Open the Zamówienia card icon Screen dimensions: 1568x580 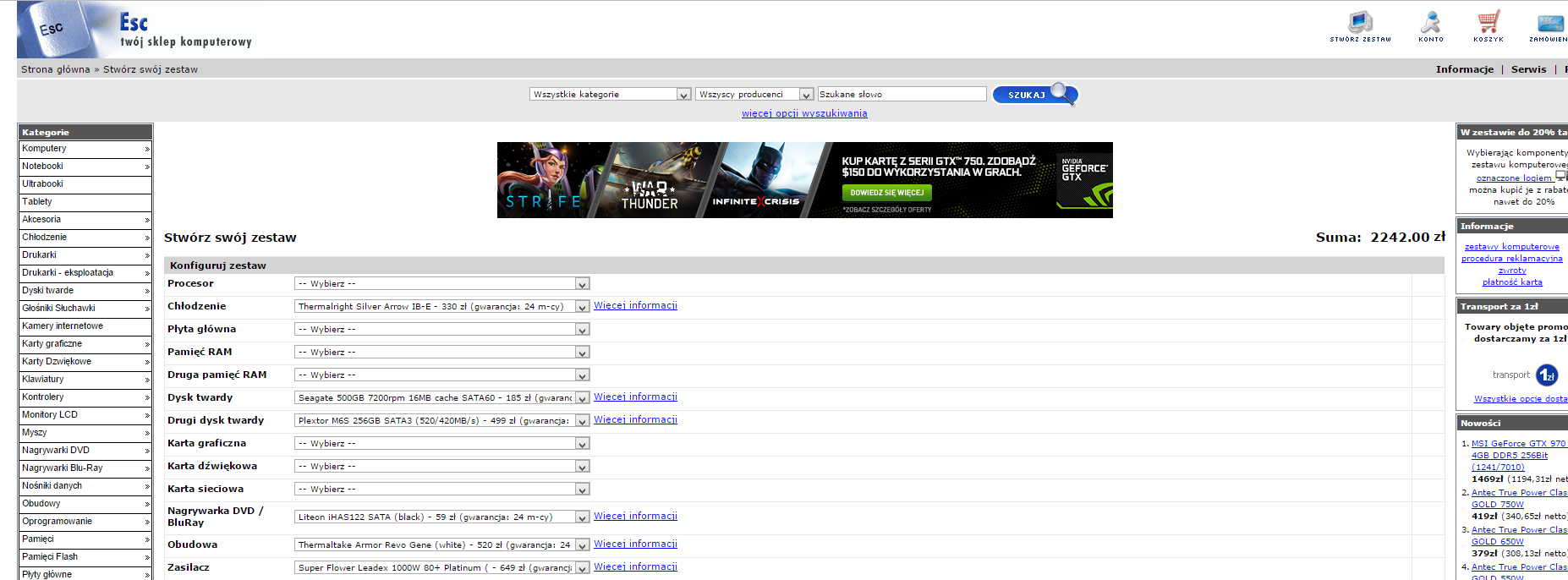[x=1549, y=26]
